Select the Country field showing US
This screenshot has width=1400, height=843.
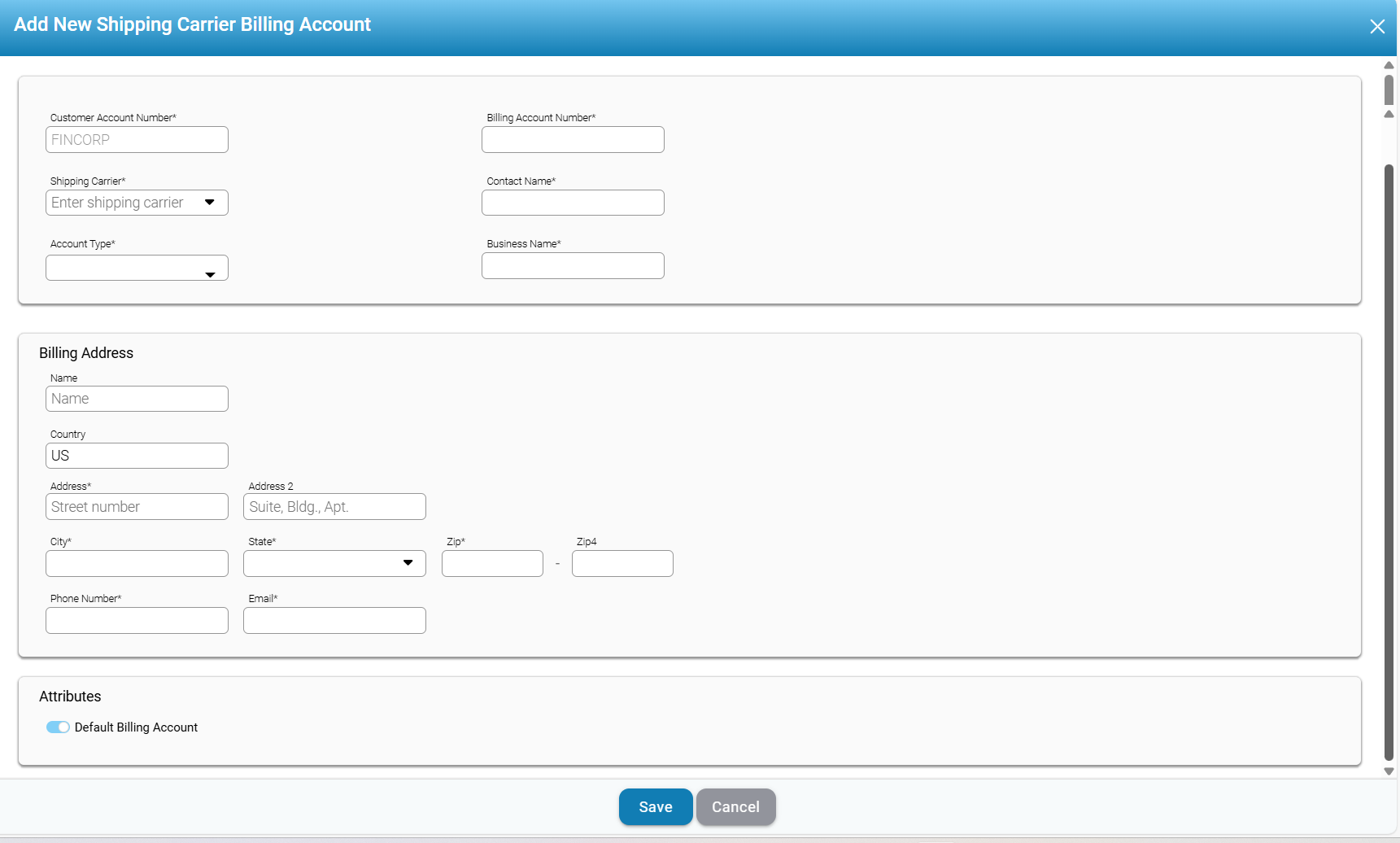coord(137,456)
